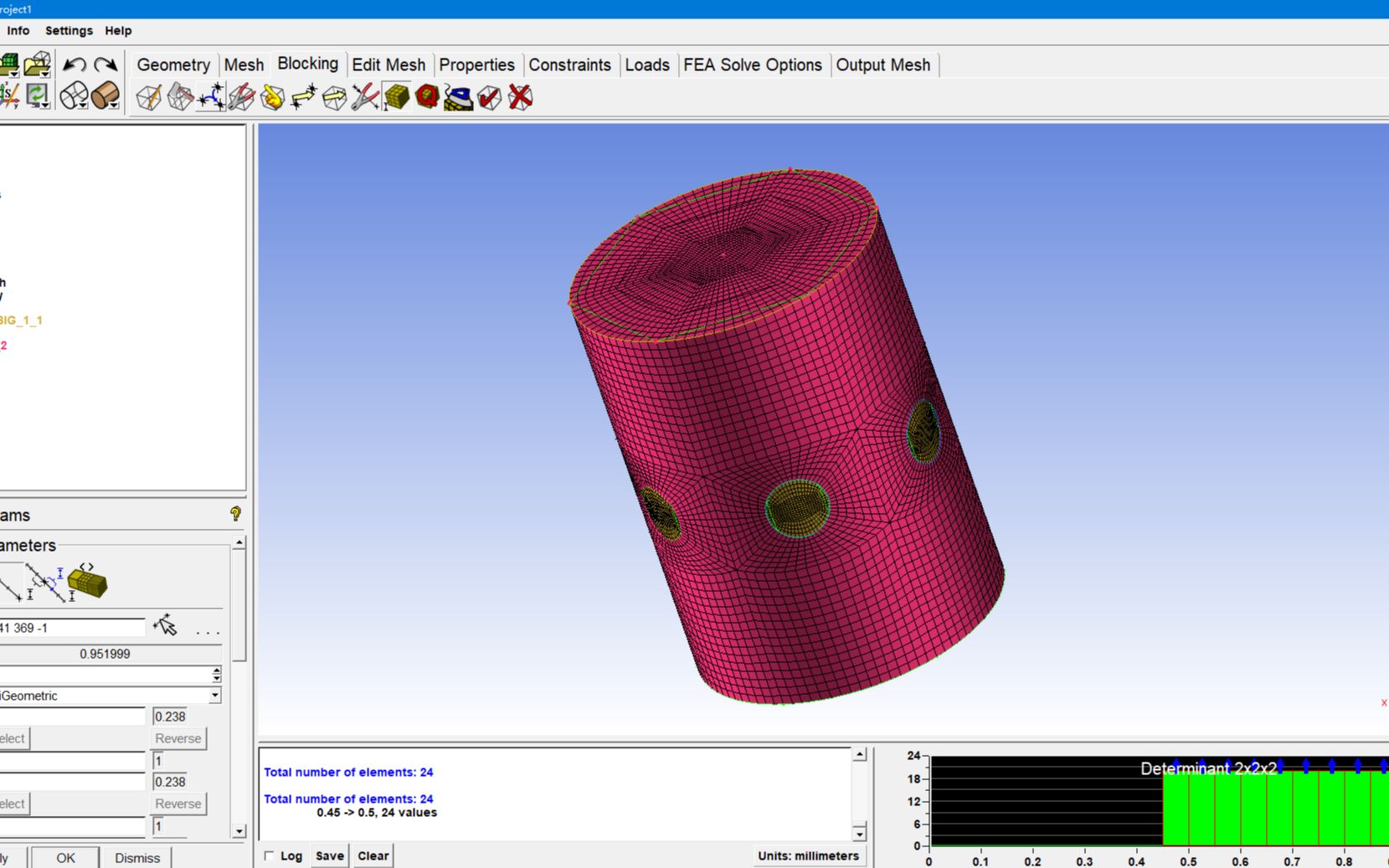Open the FEA Solve Options tab
The image size is (1389, 868).
(753, 64)
